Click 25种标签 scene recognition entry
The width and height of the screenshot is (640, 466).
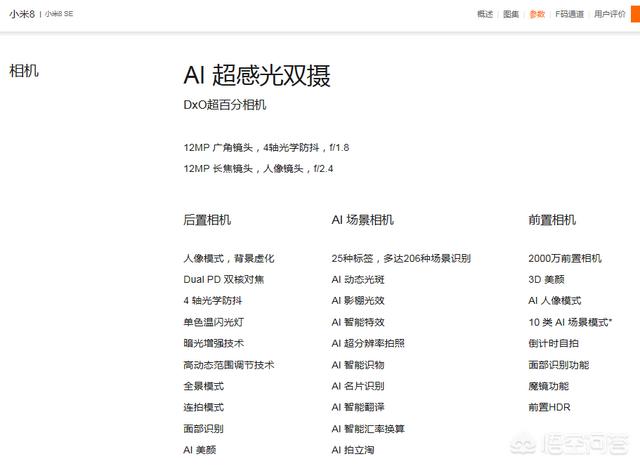pos(401,258)
